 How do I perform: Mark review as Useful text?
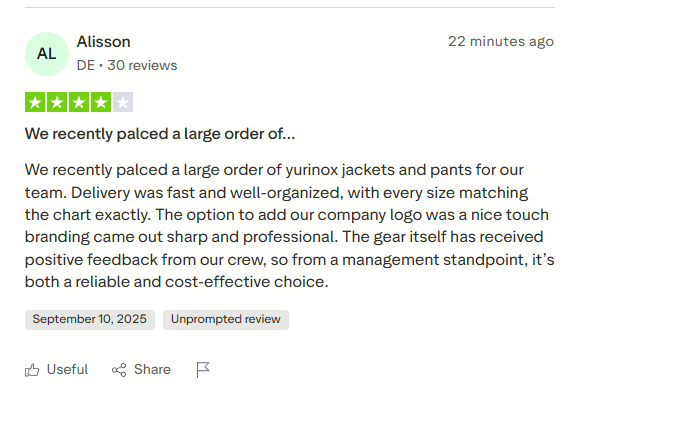click(67, 369)
